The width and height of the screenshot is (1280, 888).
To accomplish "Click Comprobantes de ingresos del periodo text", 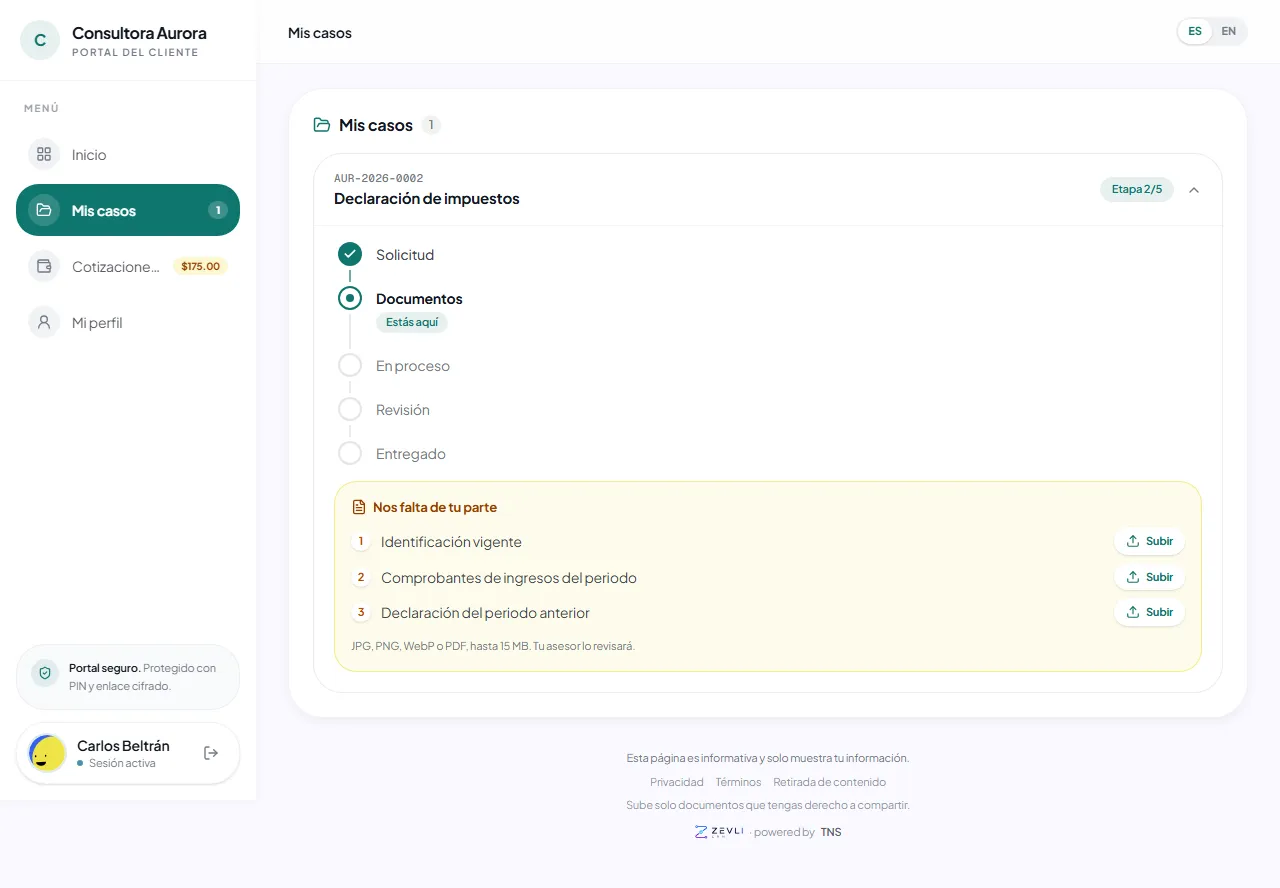I will (509, 578).
